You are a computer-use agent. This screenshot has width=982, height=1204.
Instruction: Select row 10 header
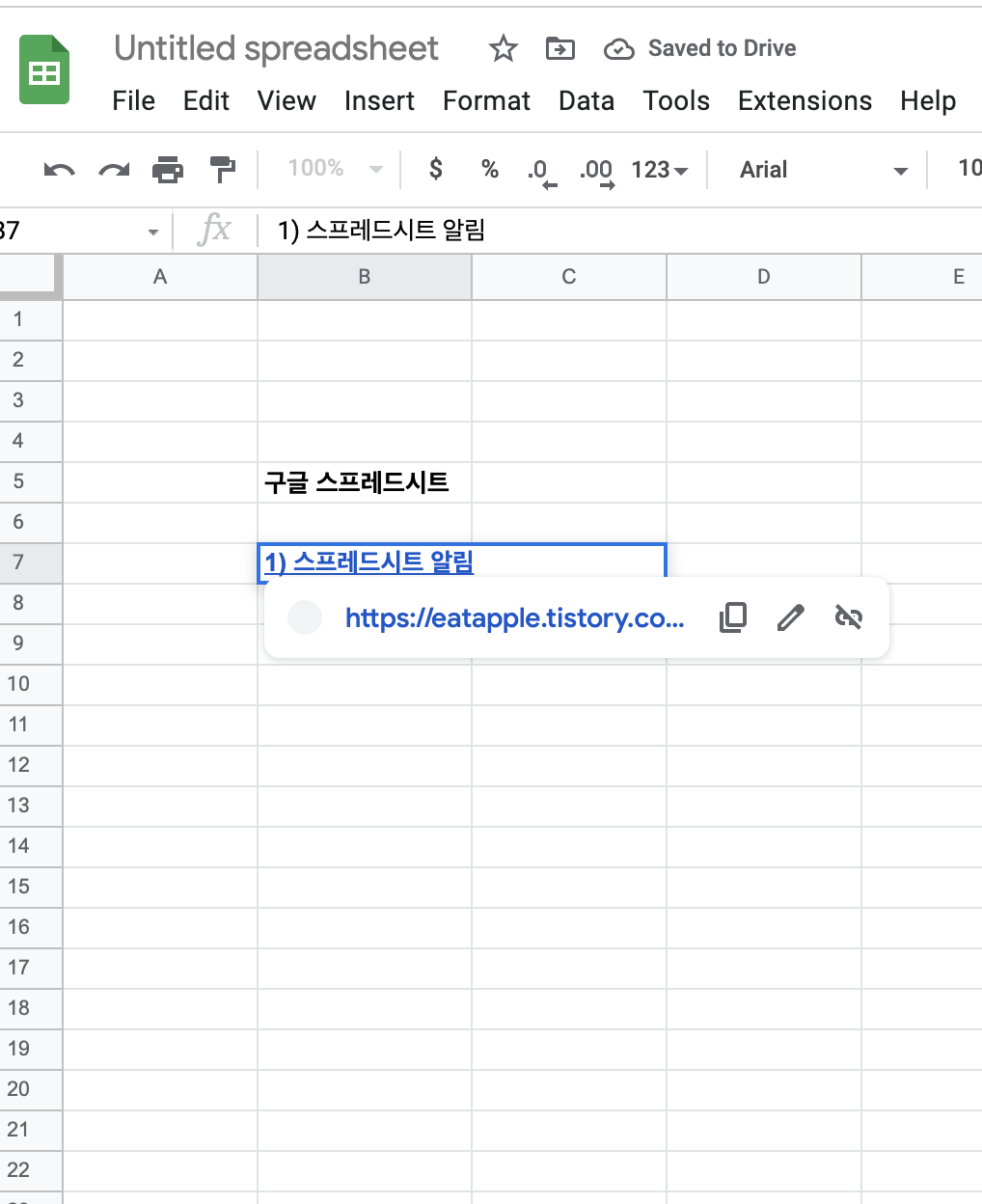(31, 684)
